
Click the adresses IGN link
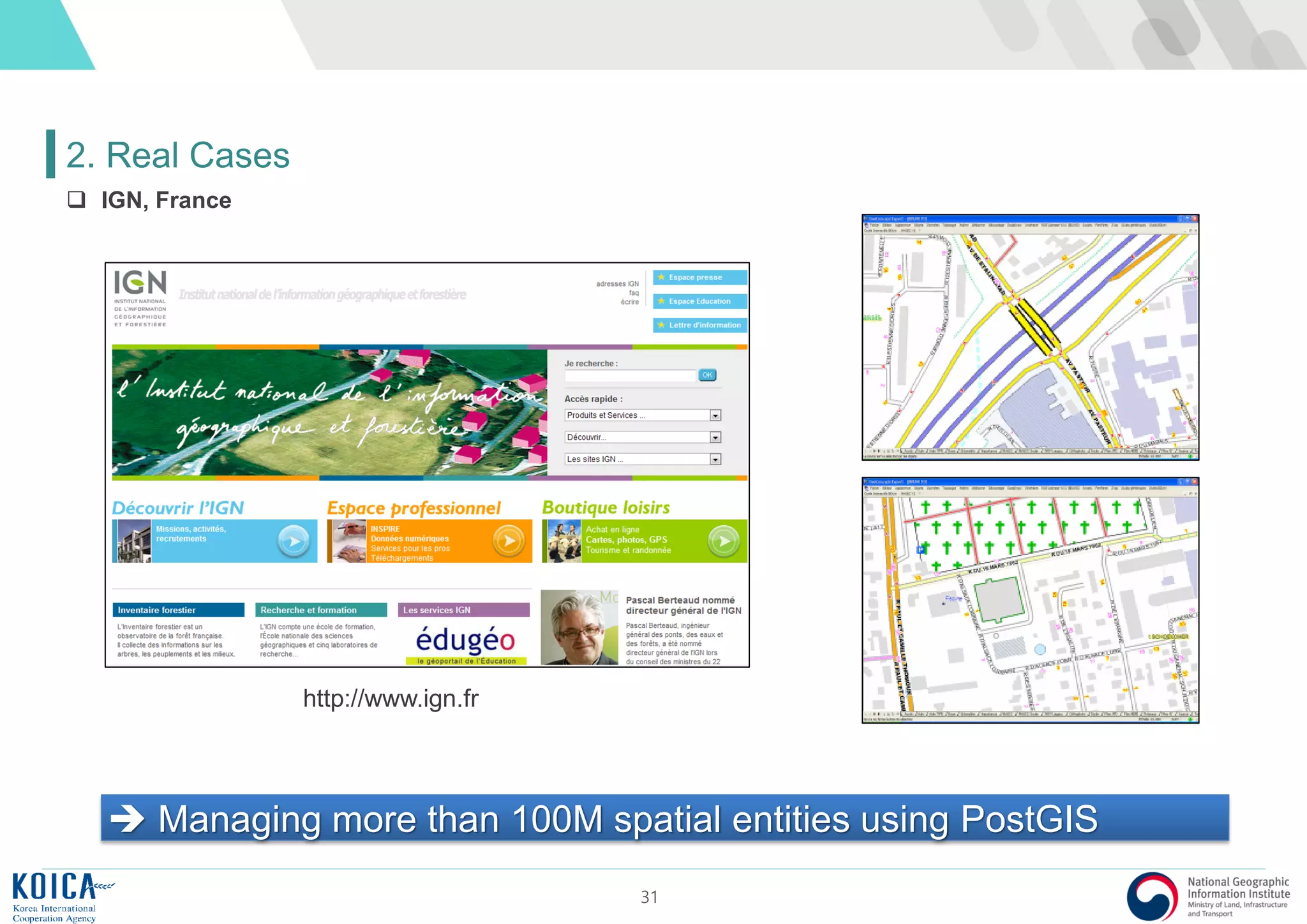click(617, 284)
